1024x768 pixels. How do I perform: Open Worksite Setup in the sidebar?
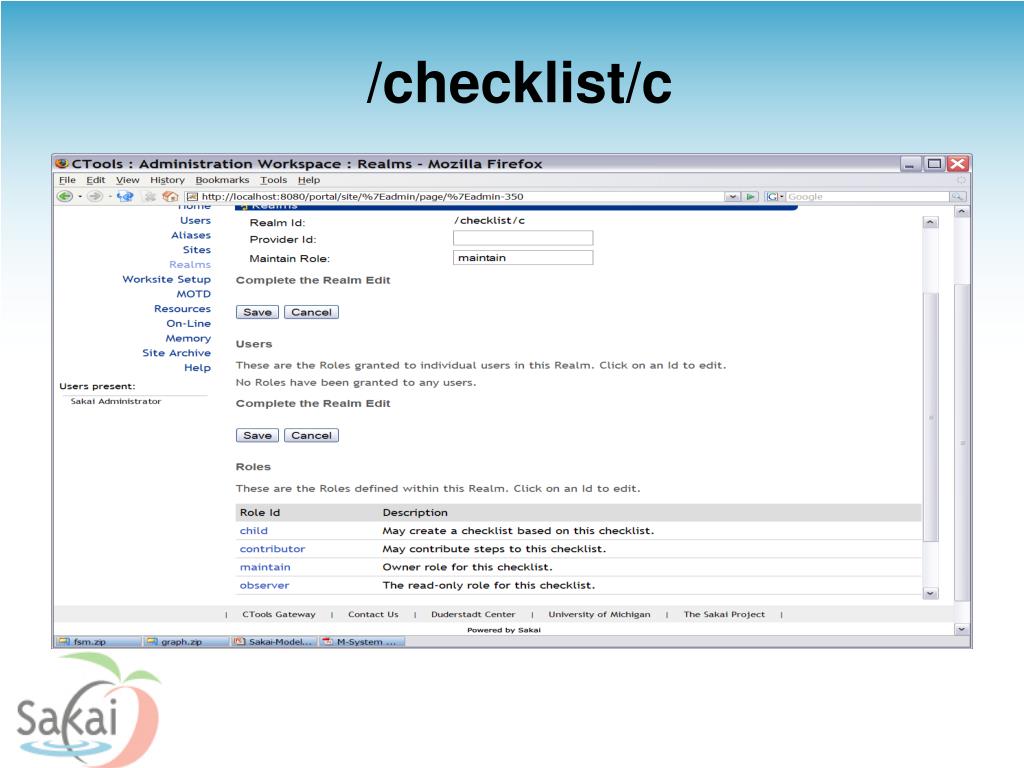click(167, 280)
